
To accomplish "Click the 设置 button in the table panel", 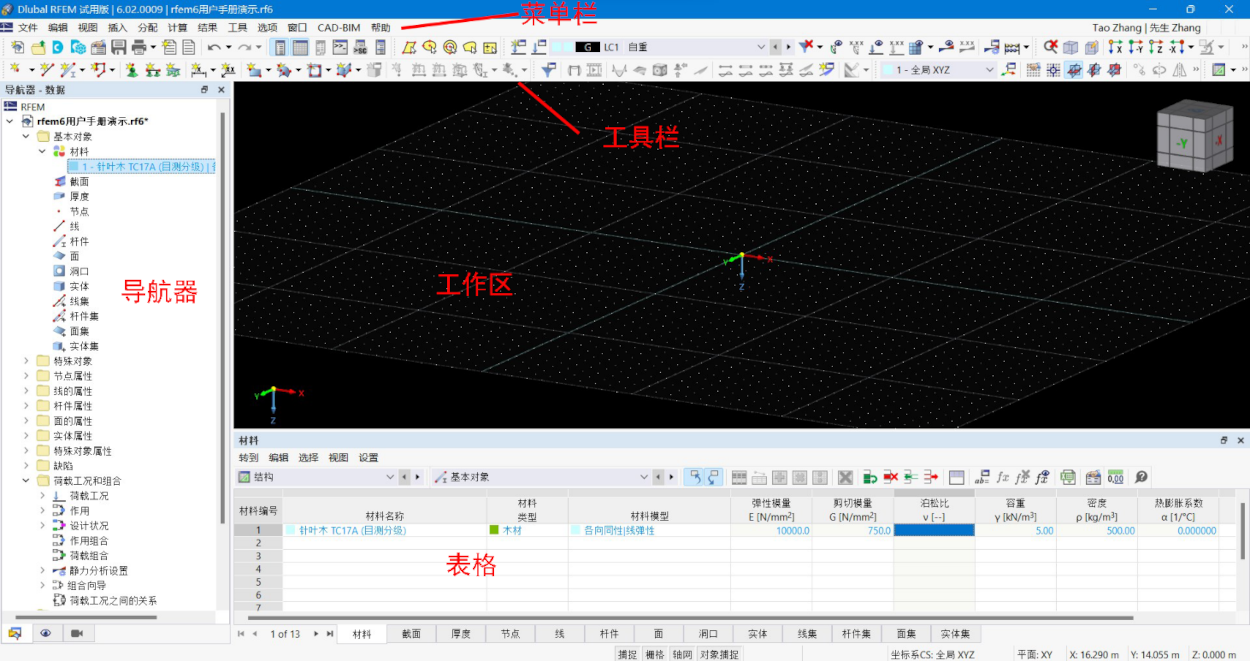I will (367, 456).
